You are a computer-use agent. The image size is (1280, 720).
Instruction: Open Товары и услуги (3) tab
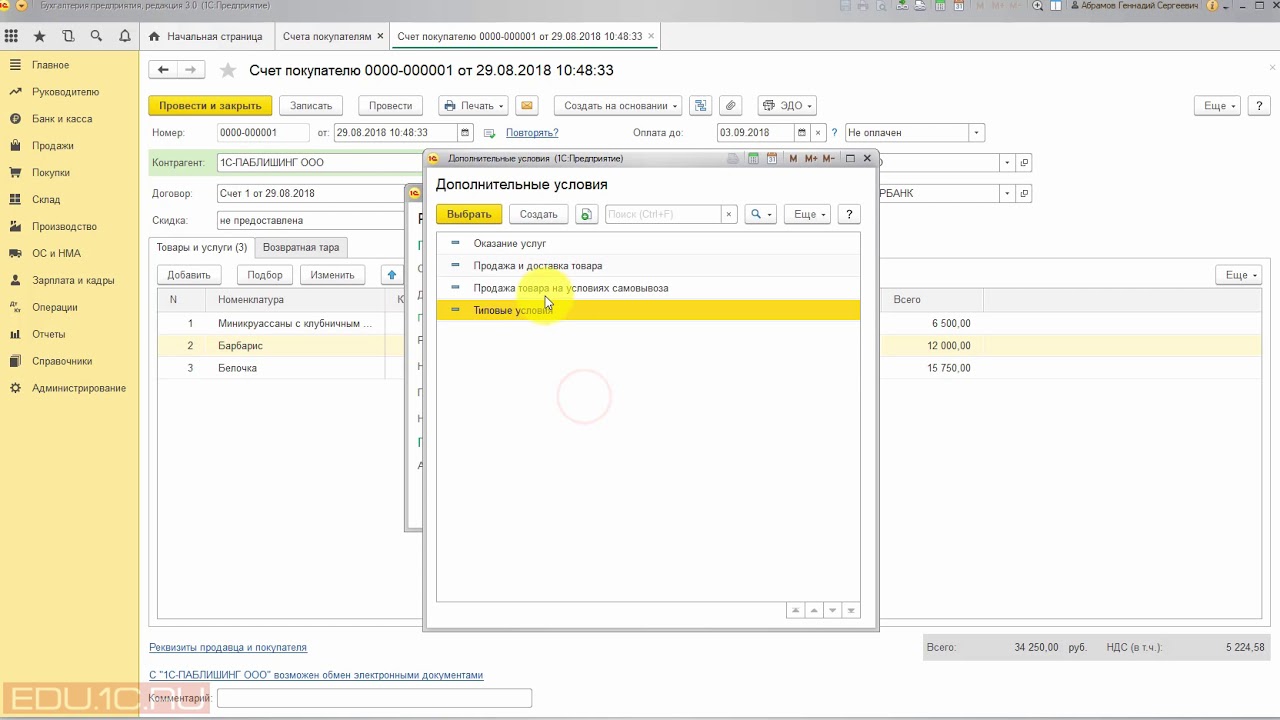[x=202, y=247]
